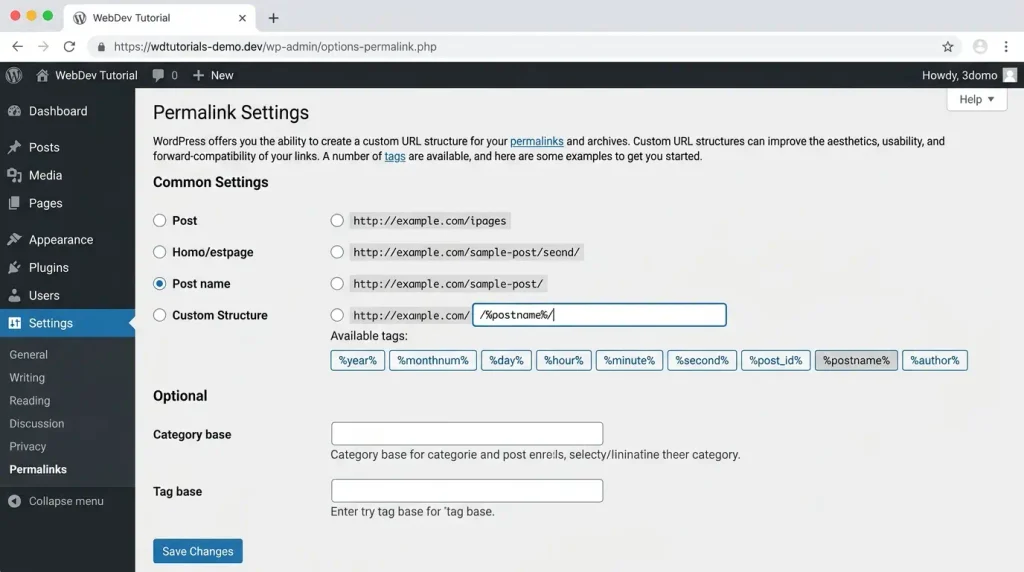Open the Dashboard icon in sidebar
This screenshot has height=572, width=1024.
tap(14, 111)
